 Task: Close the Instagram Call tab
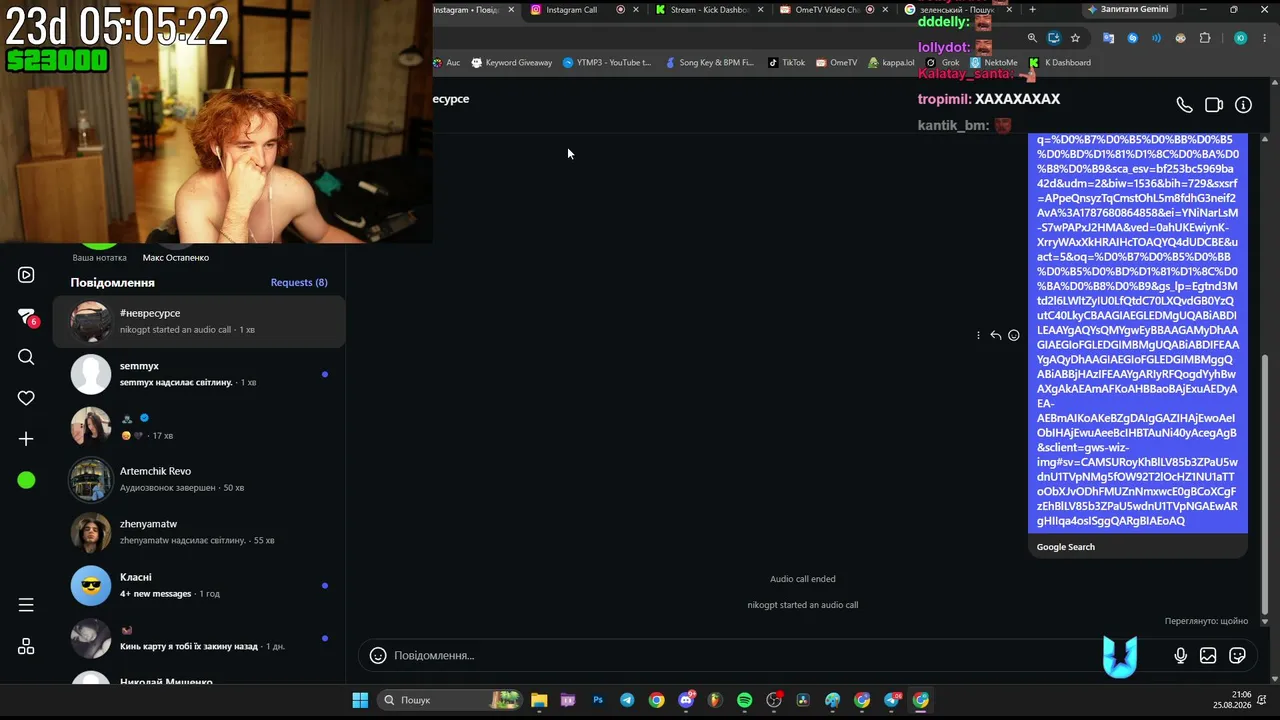[x=636, y=10]
